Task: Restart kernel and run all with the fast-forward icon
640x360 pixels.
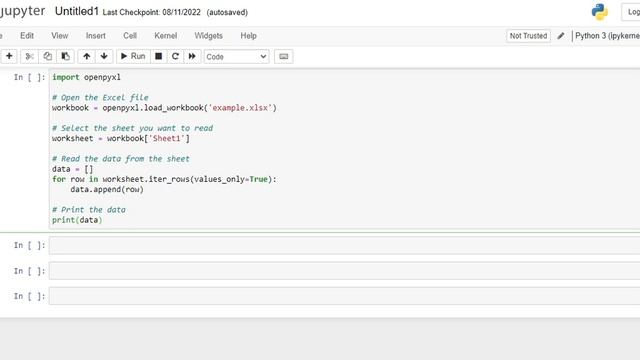Action: pyautogui.click(x=192, y=56)
